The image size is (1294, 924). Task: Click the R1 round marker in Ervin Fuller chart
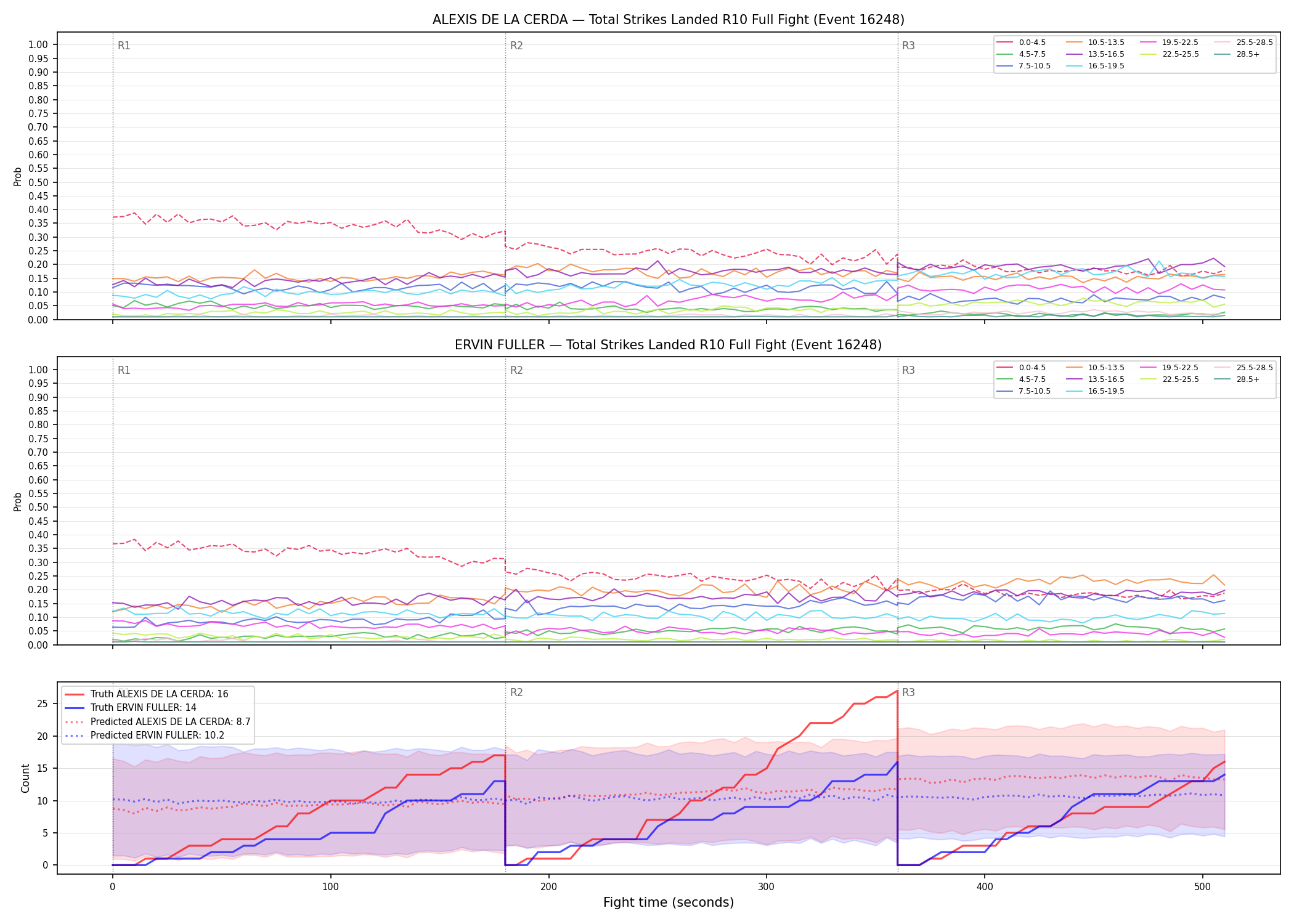click(x=124, y=370)
